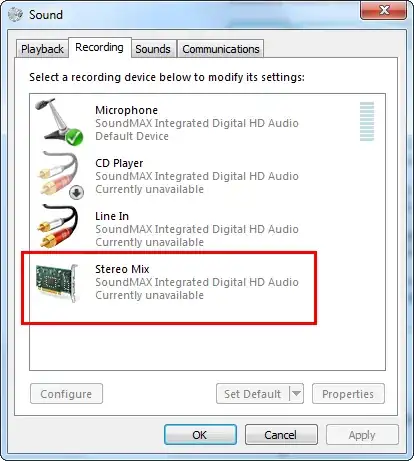Select the "Line In" device name
This screenshot has width=414, height=461.
point(112,216)
